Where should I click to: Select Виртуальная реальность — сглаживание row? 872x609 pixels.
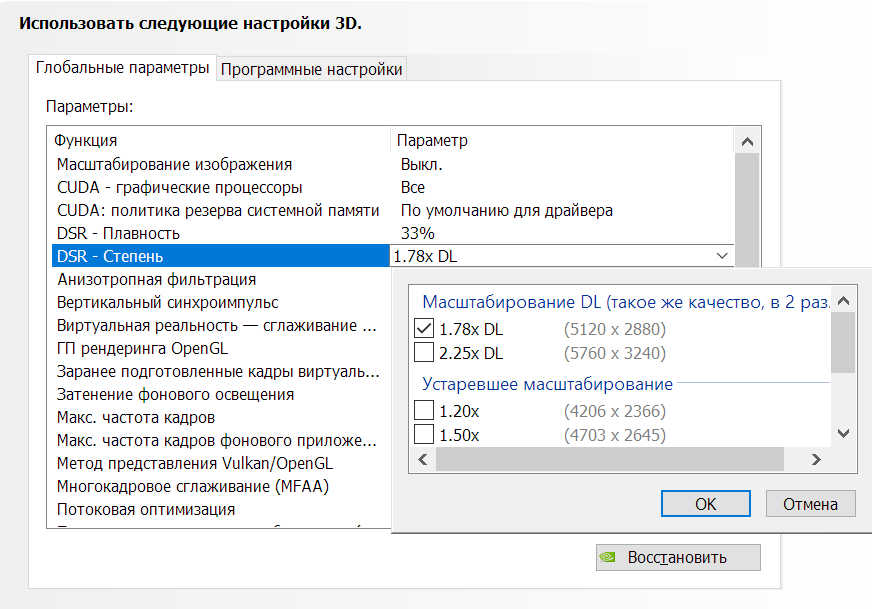(x=221, y=325)
